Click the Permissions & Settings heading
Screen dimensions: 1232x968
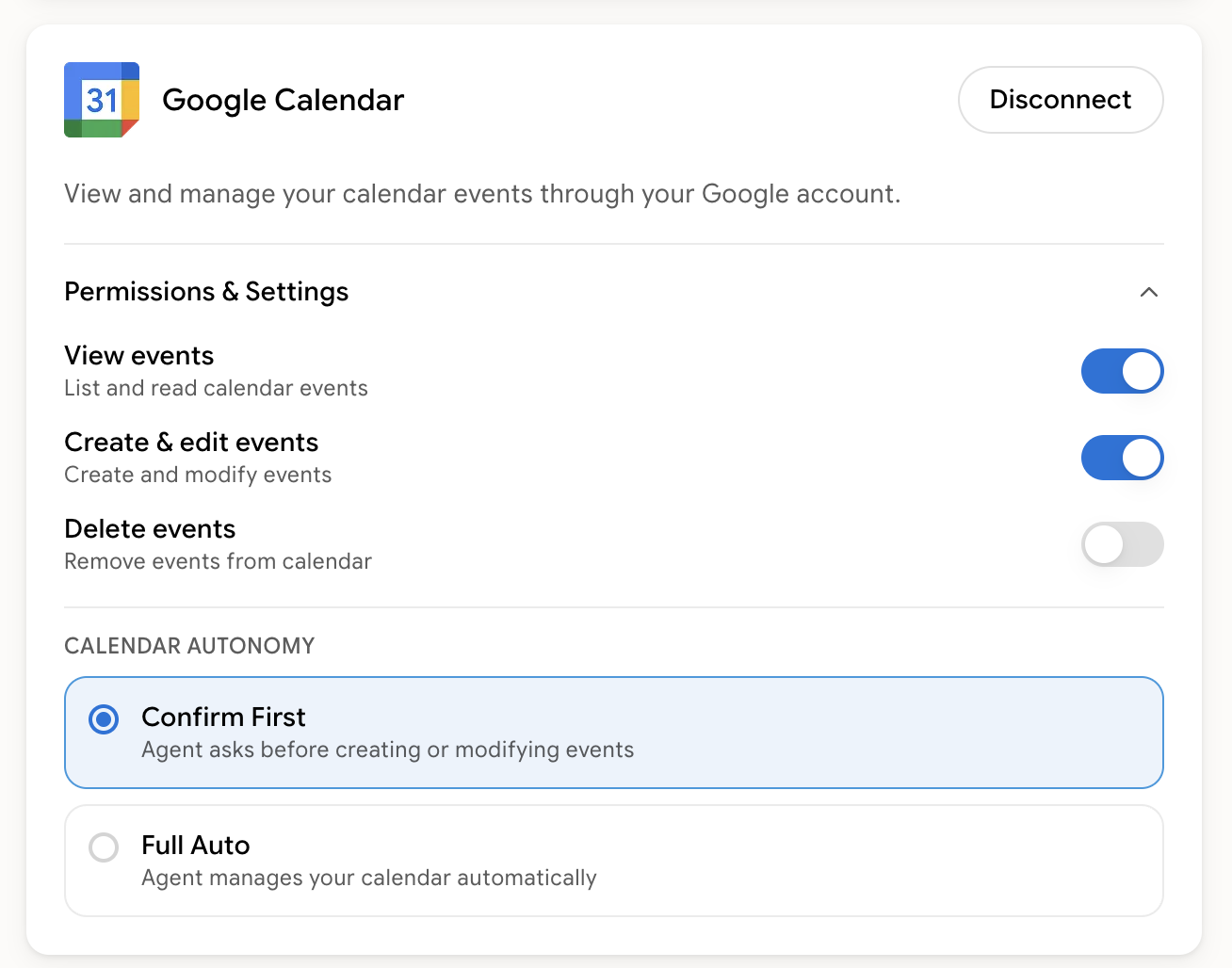tap(206, 292)
